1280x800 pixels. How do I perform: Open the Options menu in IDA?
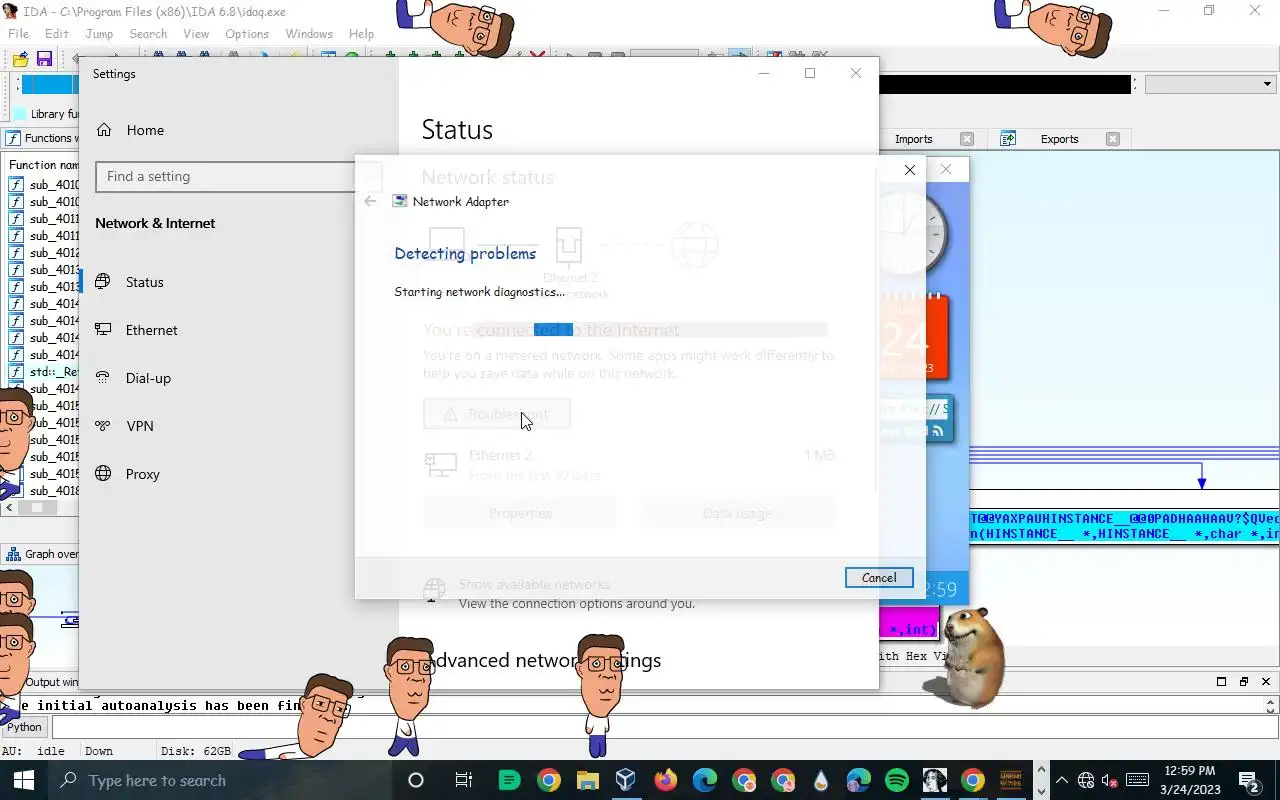247,33
